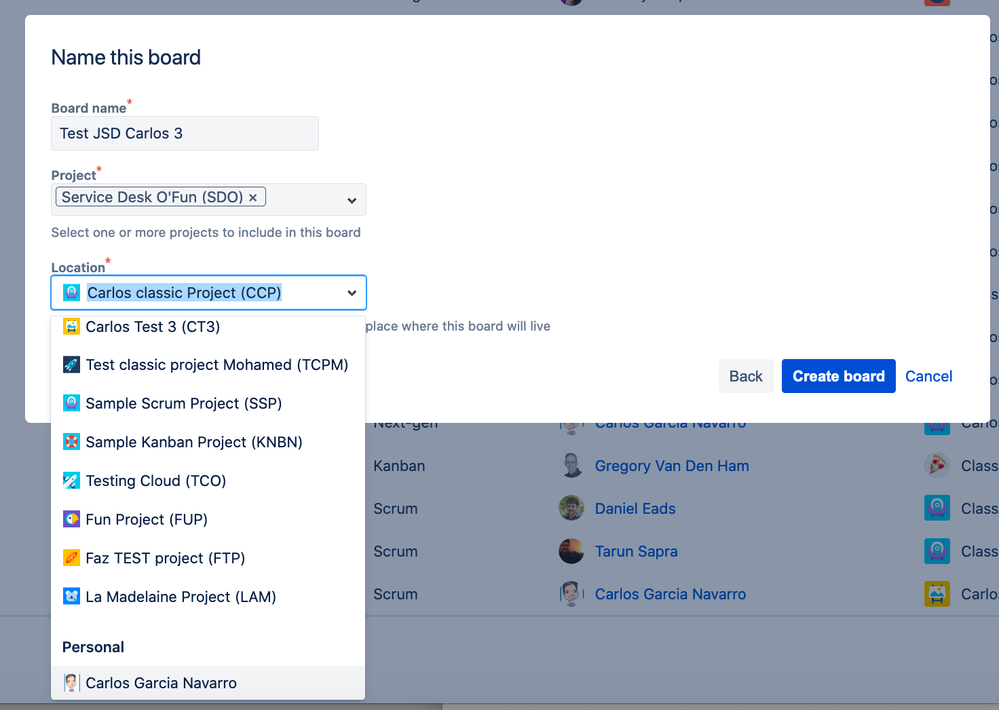Click the Create board button
The width and height of the screenshot is (999, 710).
click(x=838, y=376)
